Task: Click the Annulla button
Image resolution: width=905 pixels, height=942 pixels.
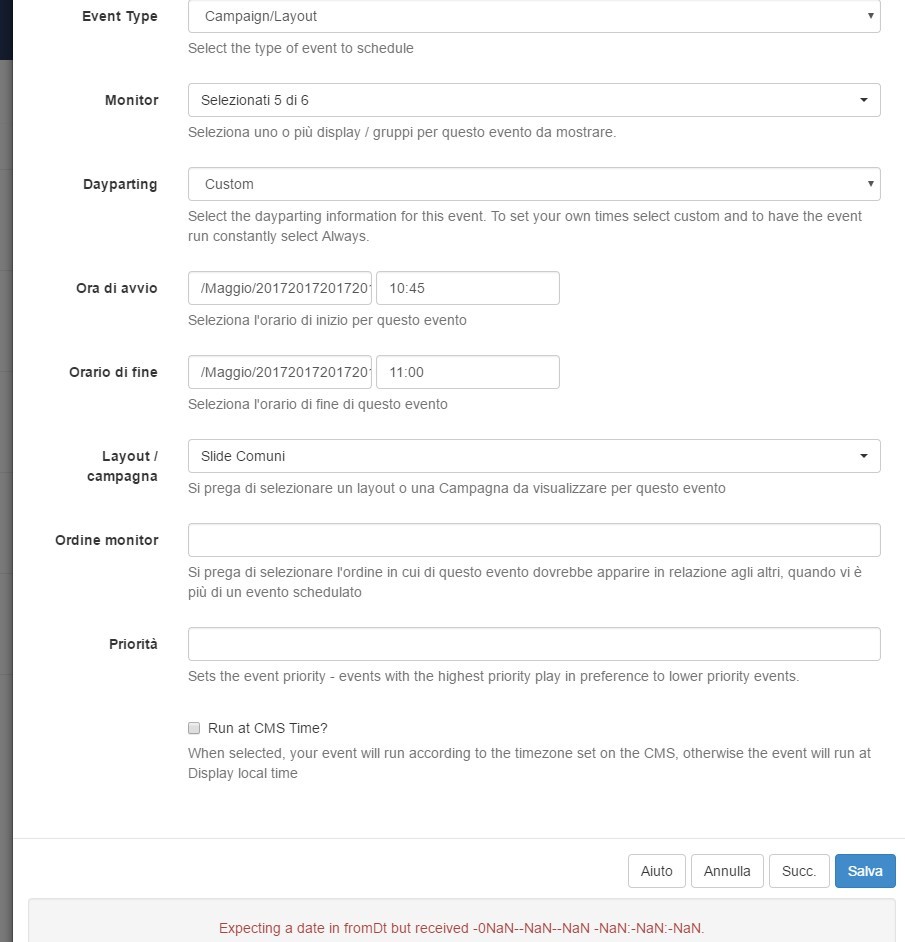Action: tap(727, 871)
